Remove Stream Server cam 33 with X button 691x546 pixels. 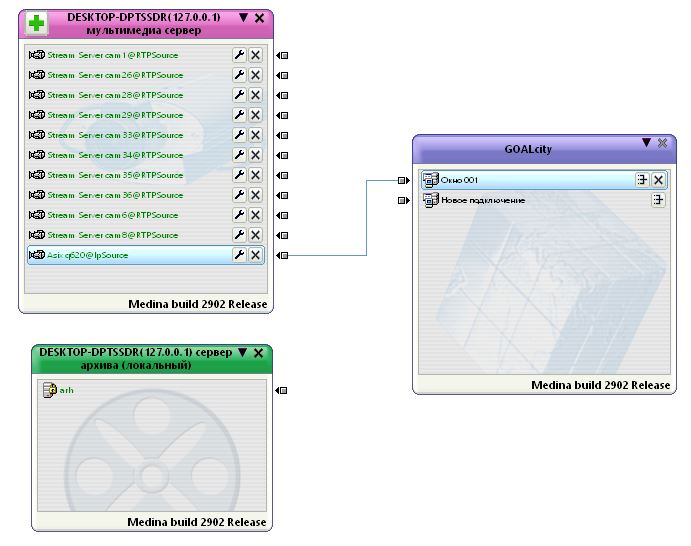tap(255, 135)
